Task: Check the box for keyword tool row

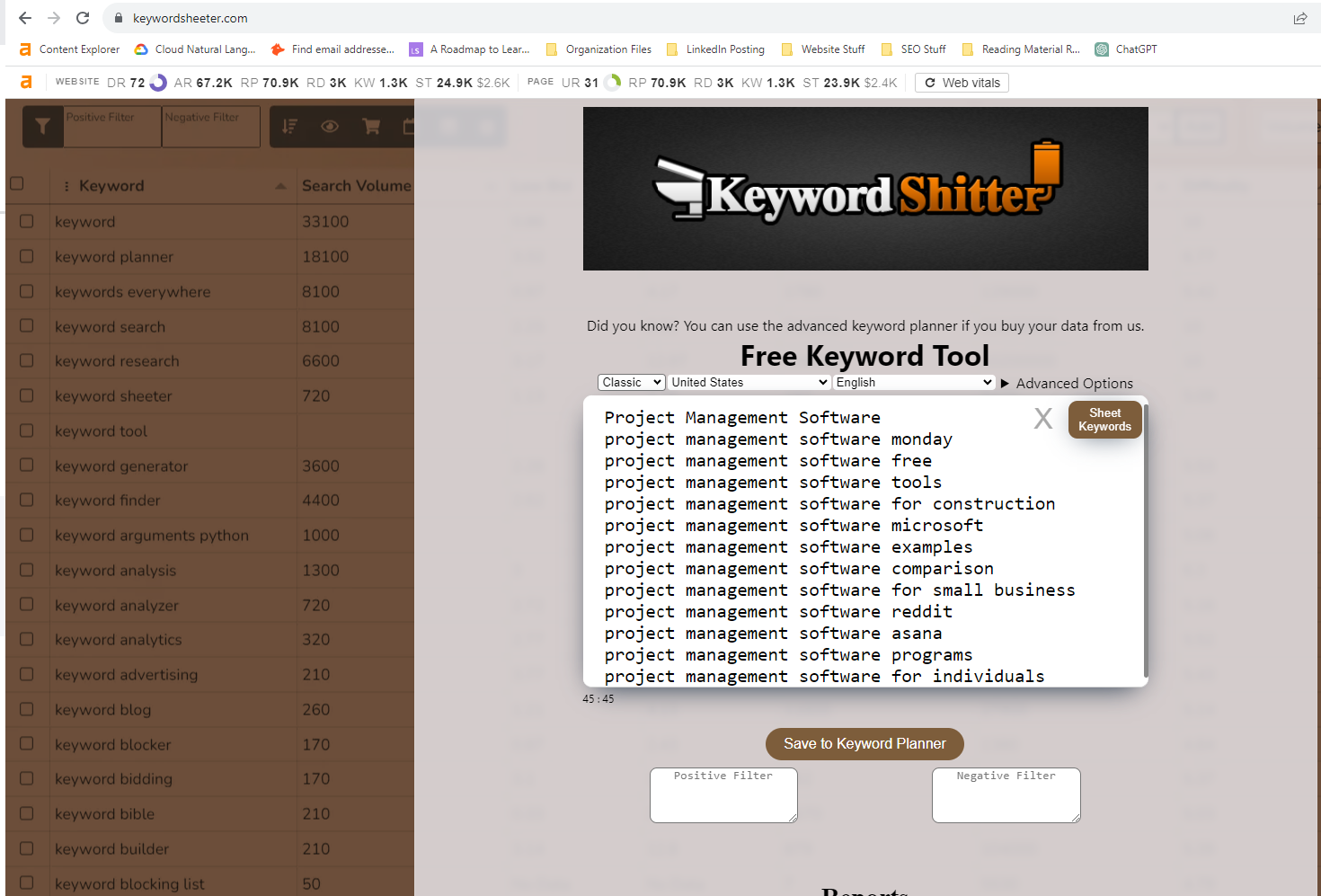Action: point(27,430)
